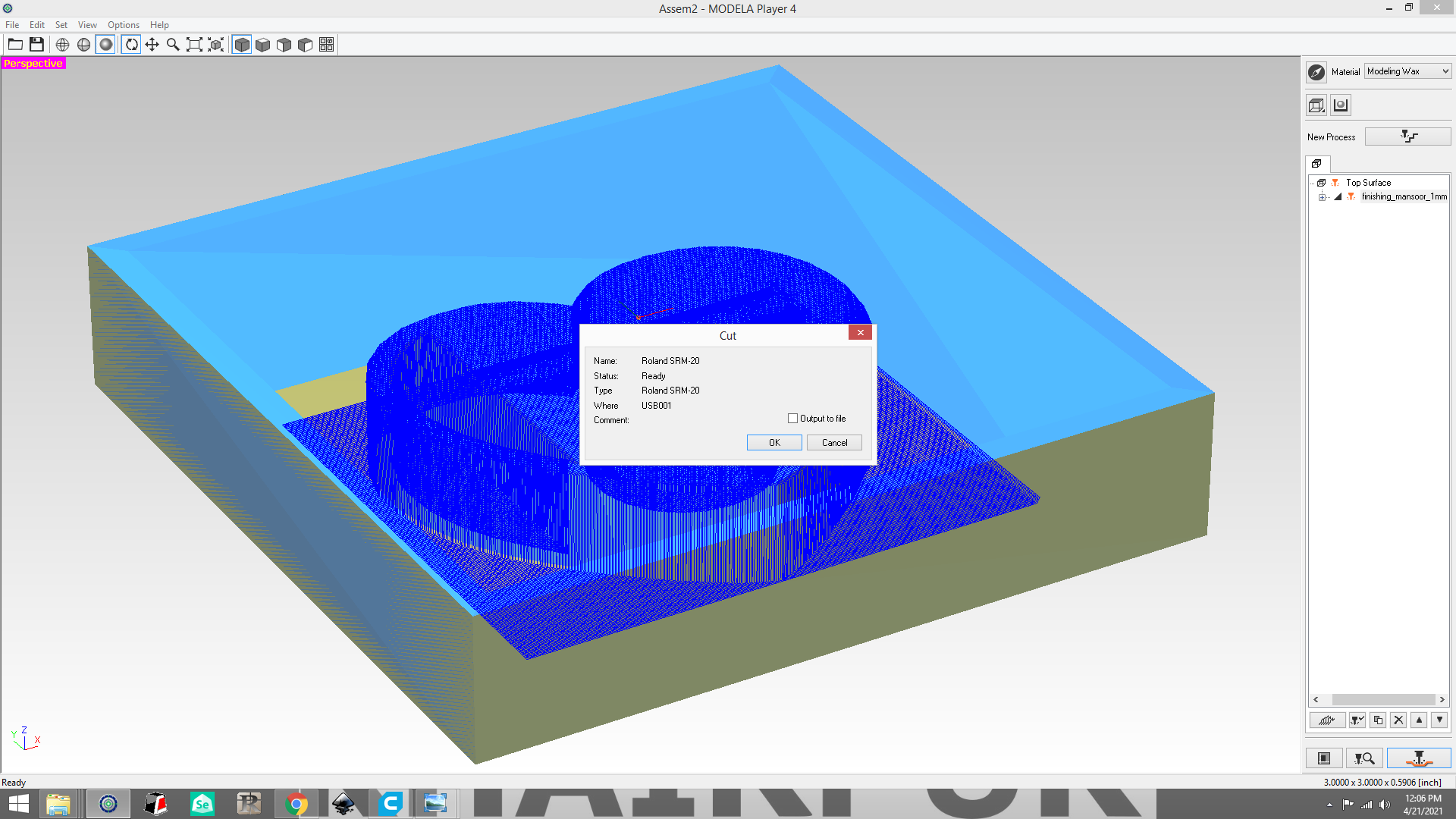Select the shaded sphere rendering mode
Image resolution: width=1456 pixels, height=819 pixels.
106,45
